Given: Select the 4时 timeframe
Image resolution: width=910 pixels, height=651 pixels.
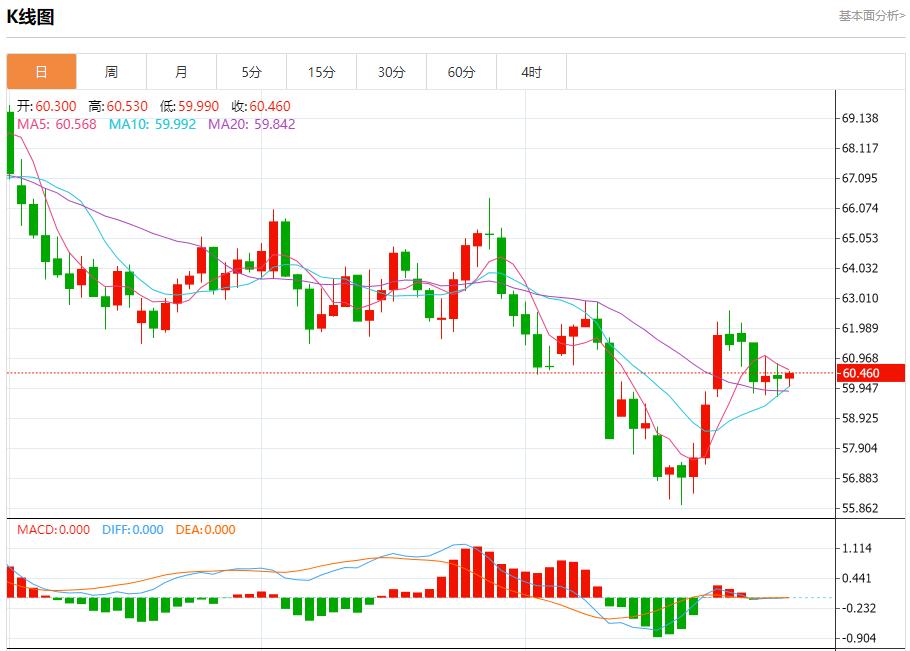Looking at the screenshot, I should 531,71.
